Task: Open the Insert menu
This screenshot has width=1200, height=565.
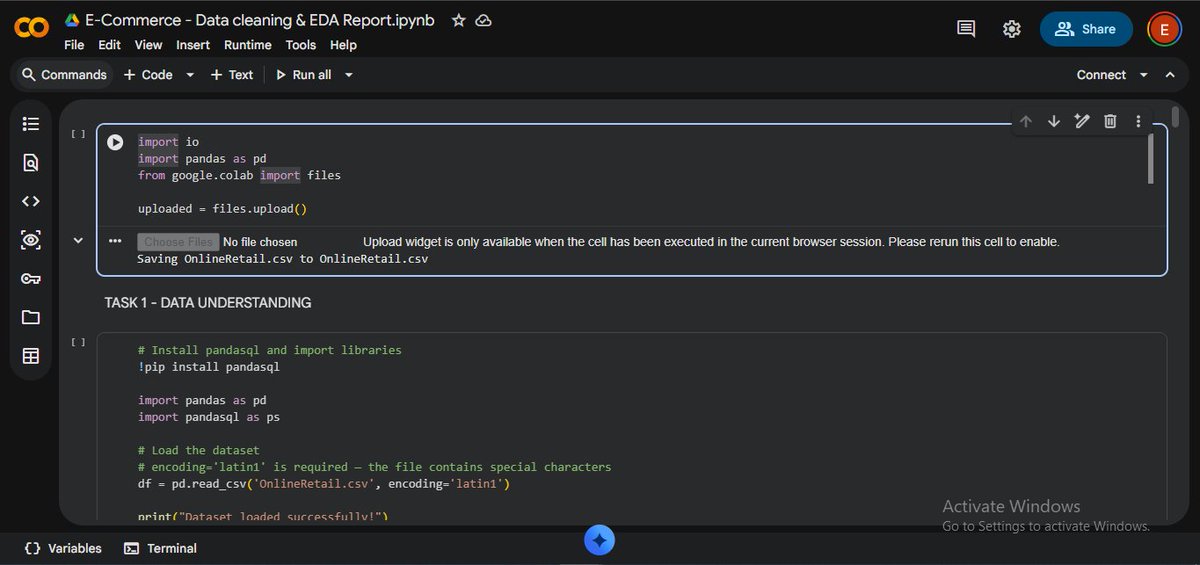Action: point(193,45)
